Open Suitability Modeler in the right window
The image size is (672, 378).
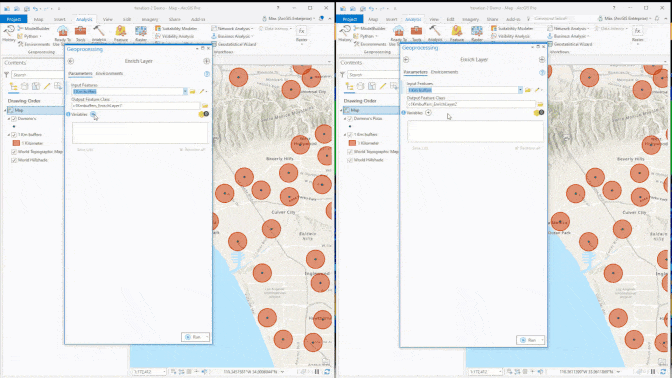point(512,28)
